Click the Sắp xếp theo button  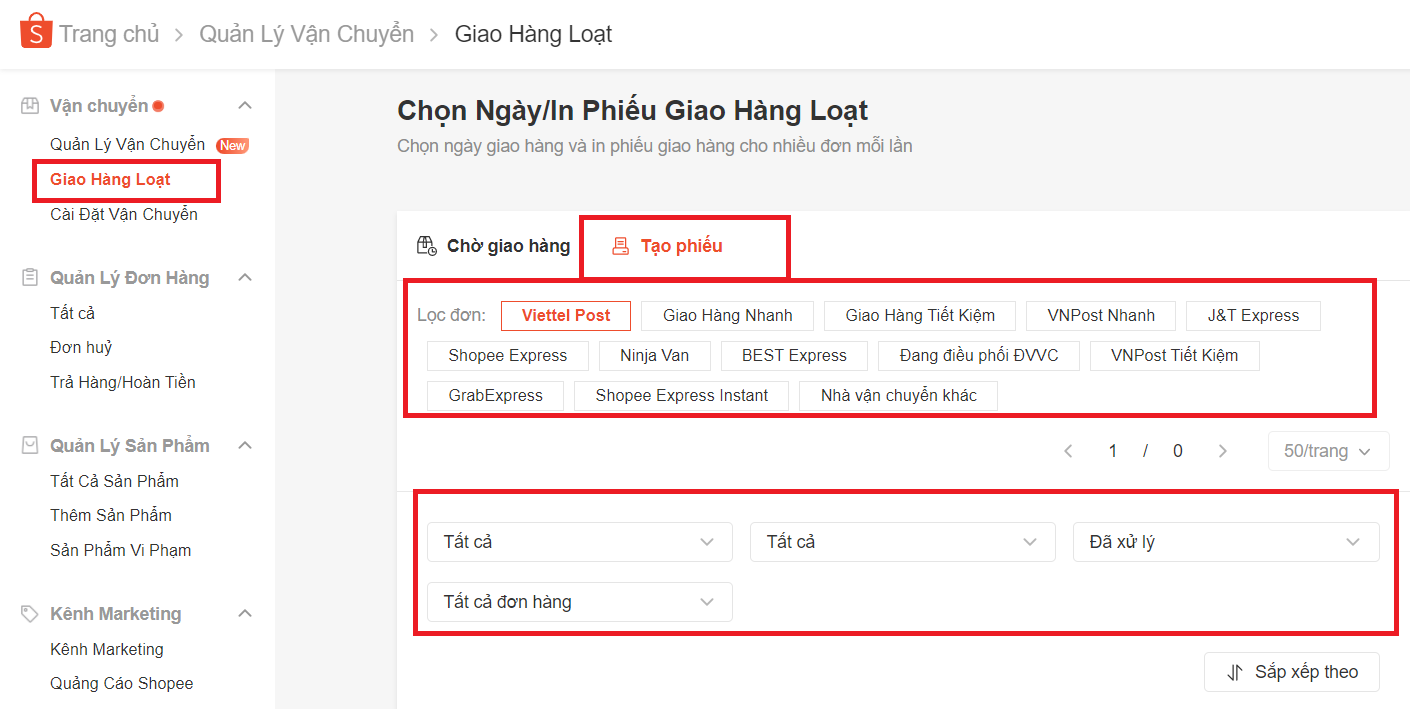click(1291, 671)
